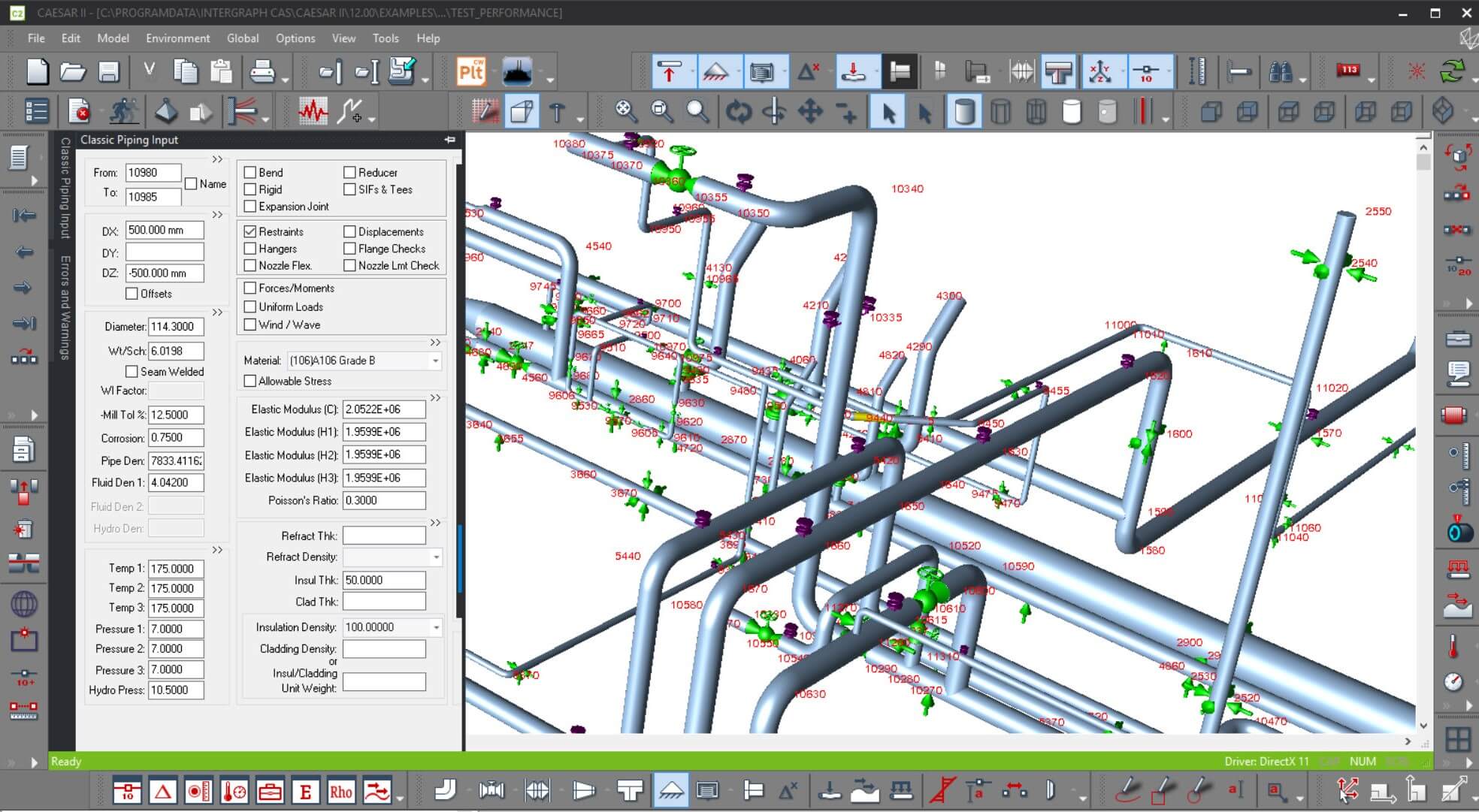
Task: Expand the chevron above the Diameter field
Action: [218, 312]
